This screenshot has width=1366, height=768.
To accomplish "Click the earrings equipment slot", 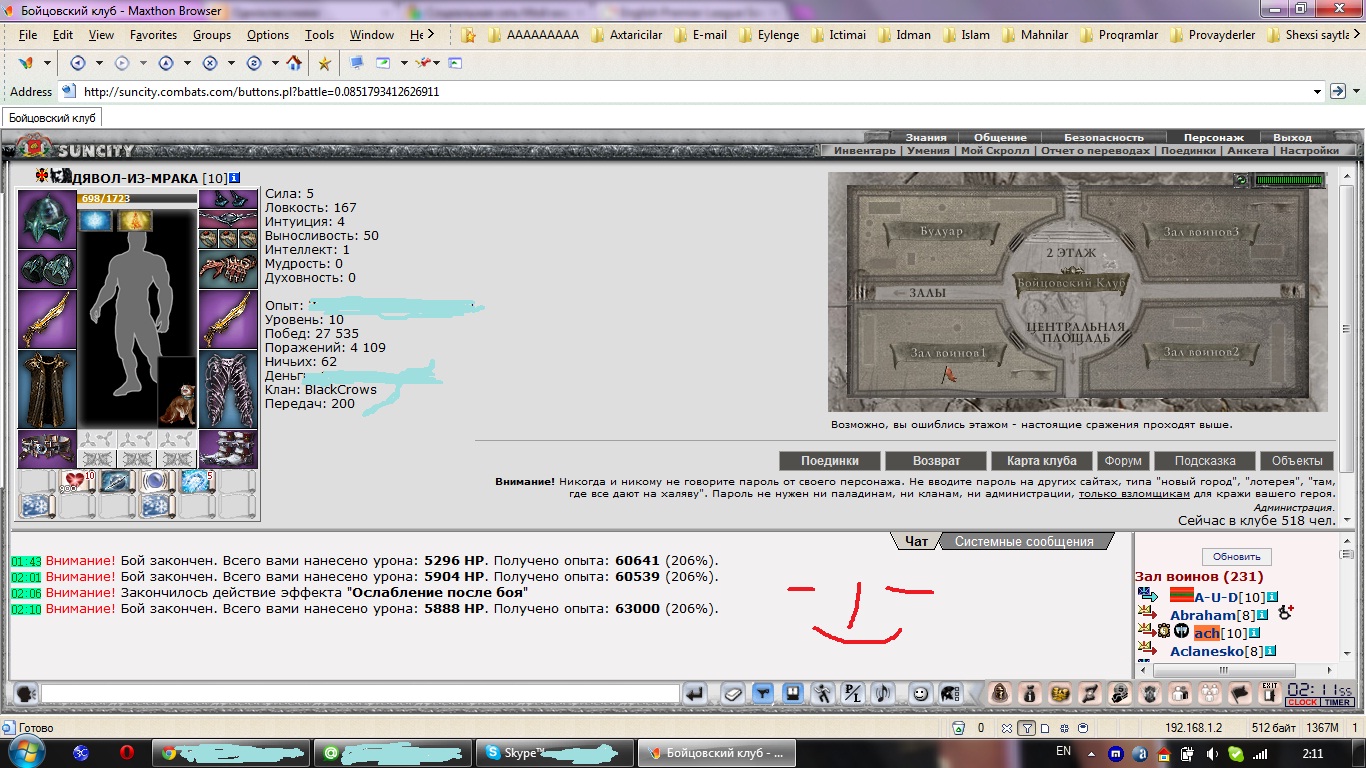I will pos(228,199).
